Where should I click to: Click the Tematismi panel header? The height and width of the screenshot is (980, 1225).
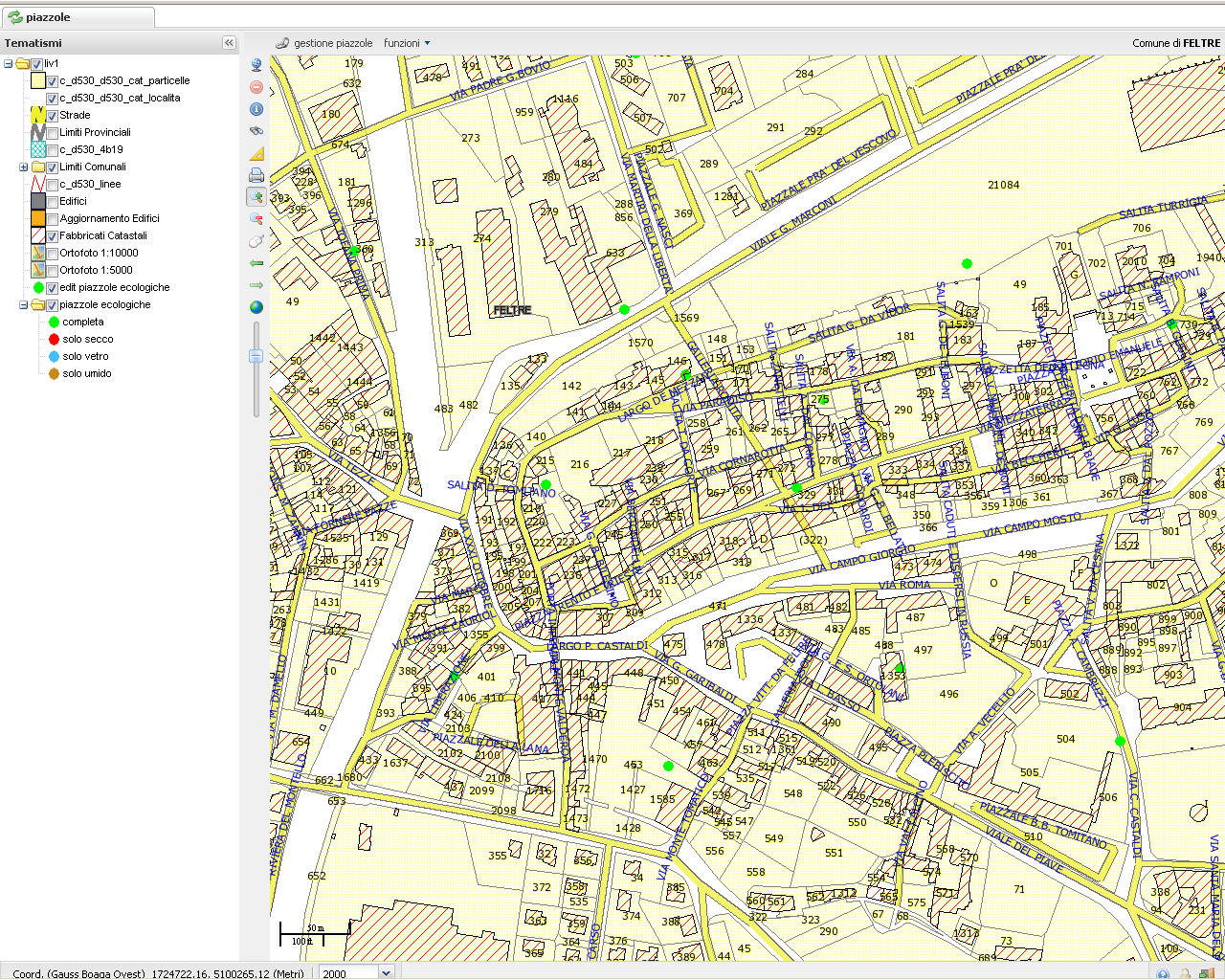click(120, 43)
